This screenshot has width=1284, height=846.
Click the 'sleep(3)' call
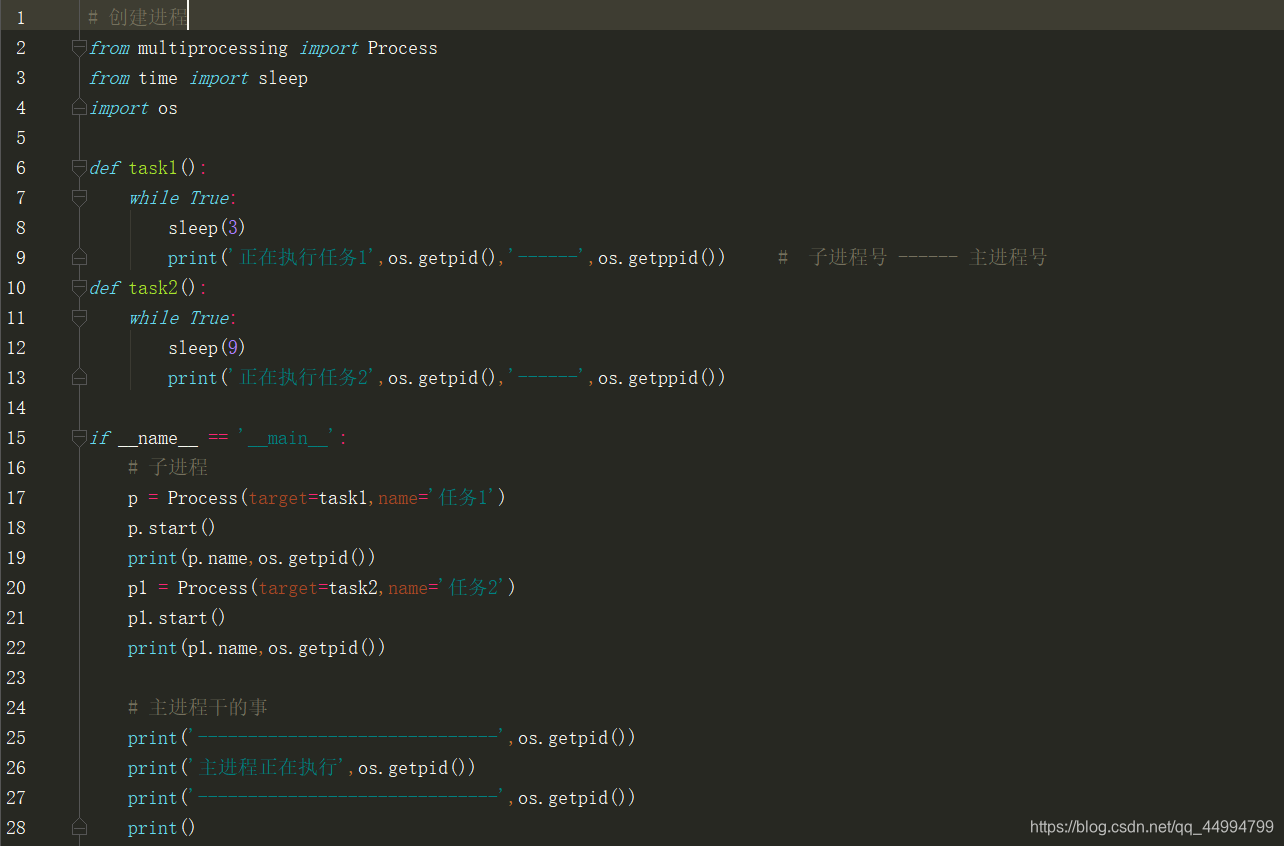point(207,228)
